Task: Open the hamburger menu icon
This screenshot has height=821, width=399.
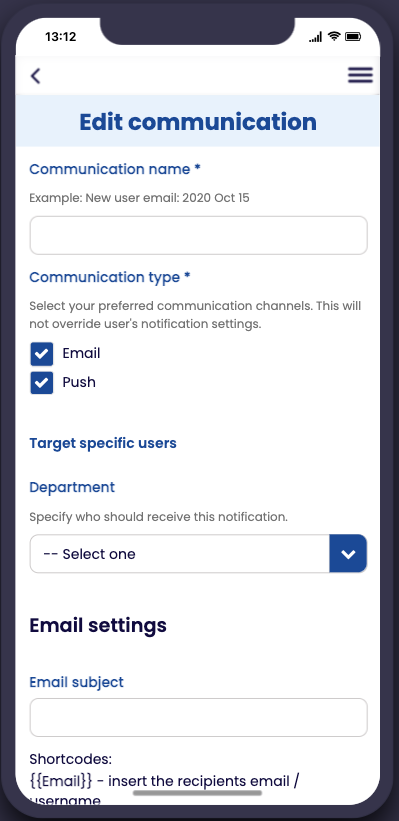Action: 360,75
